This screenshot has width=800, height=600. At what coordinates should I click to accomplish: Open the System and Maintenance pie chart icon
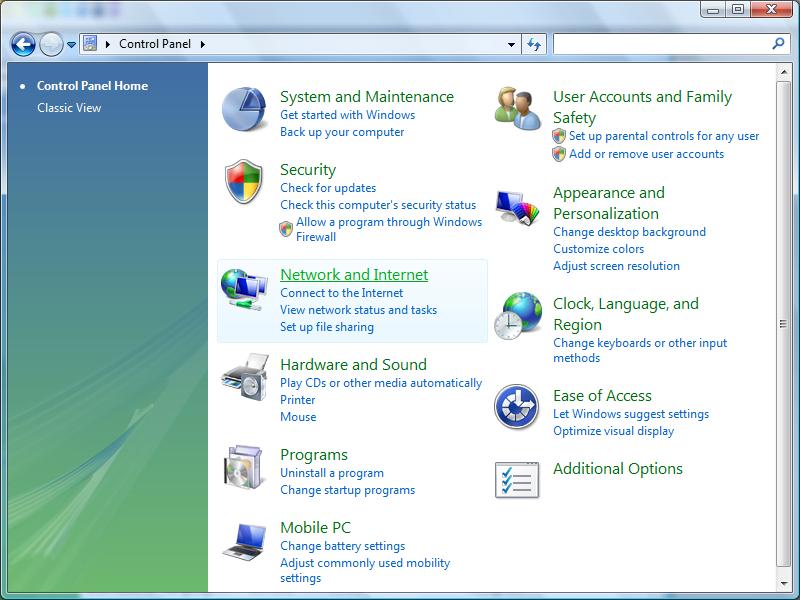[x=244, y=109]
